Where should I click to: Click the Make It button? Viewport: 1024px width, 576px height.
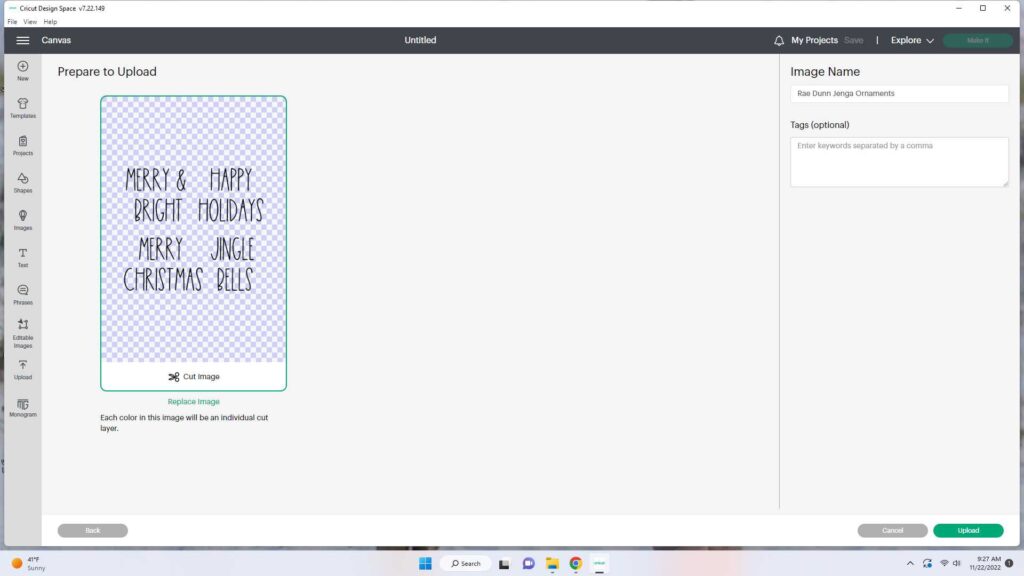tap(978, 40)
